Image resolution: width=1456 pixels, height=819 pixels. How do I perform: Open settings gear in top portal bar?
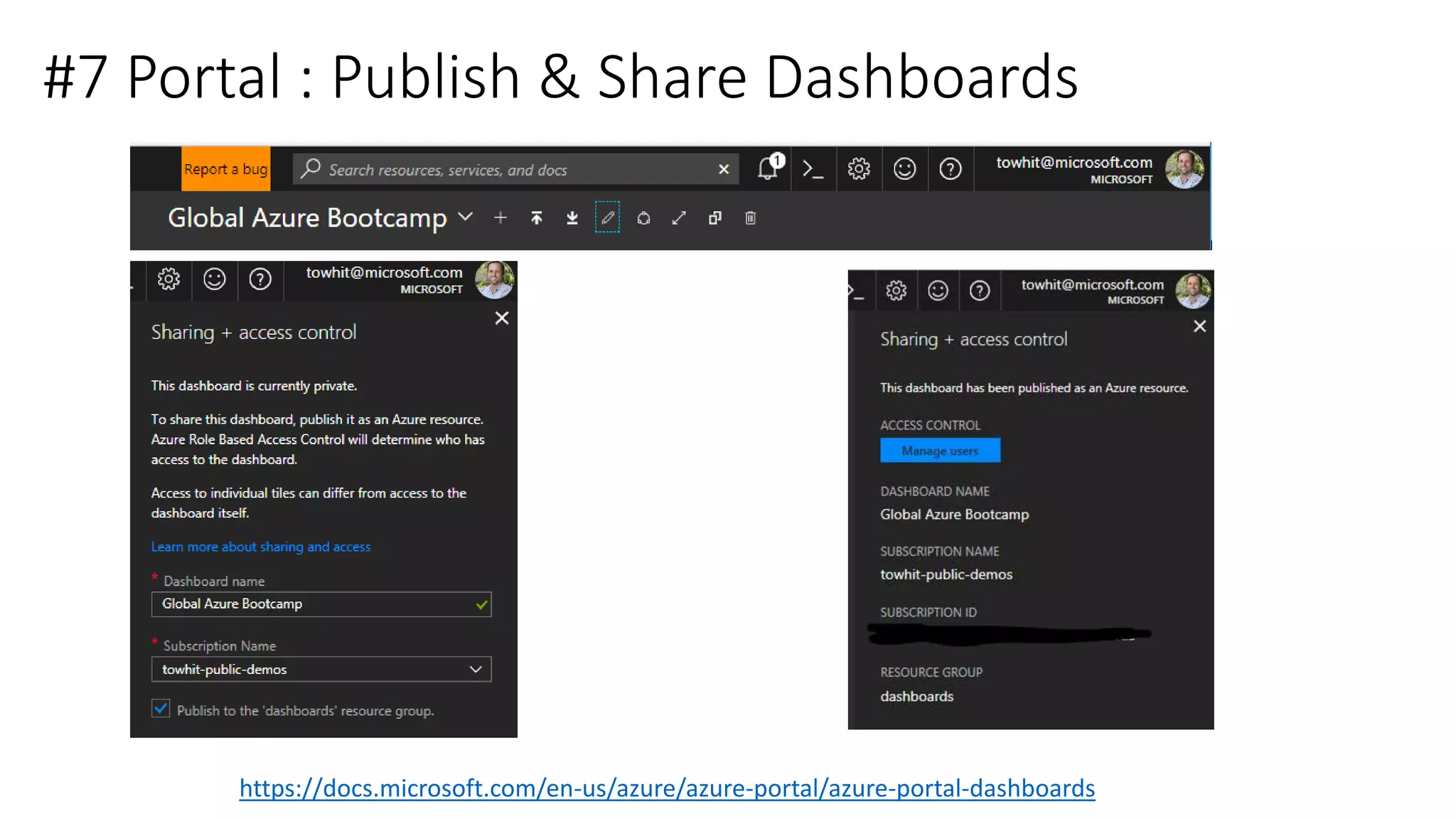pyautogui.click(x=859, y=169)
